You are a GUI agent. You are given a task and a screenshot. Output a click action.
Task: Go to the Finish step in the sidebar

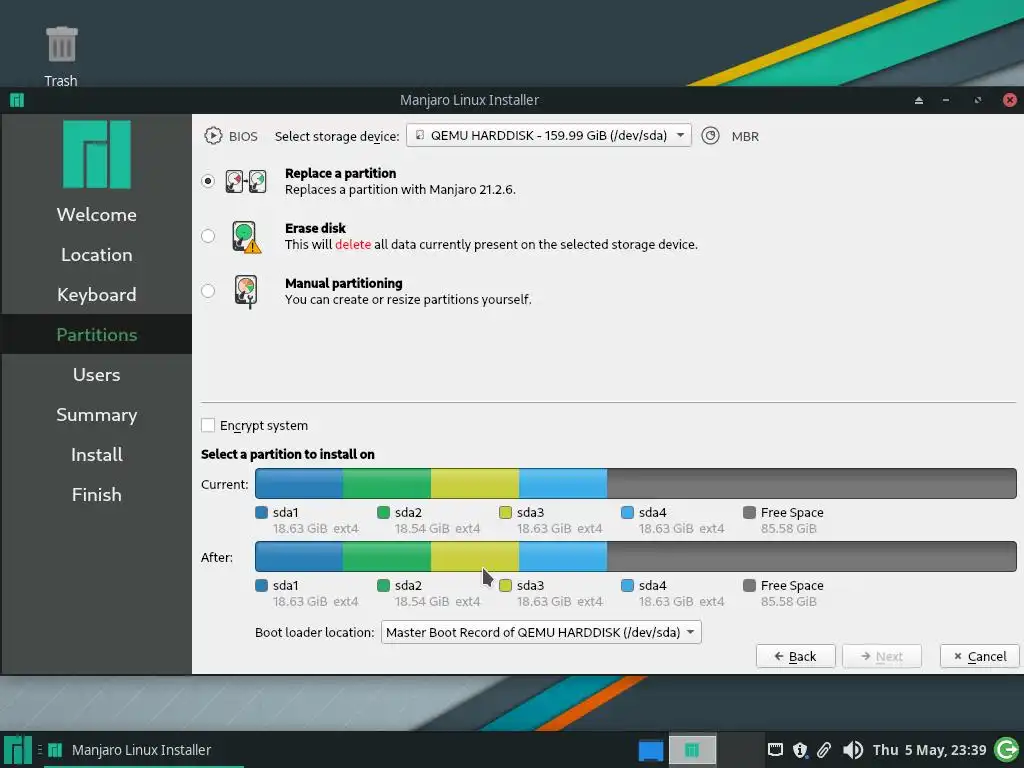tap(97, 494)
